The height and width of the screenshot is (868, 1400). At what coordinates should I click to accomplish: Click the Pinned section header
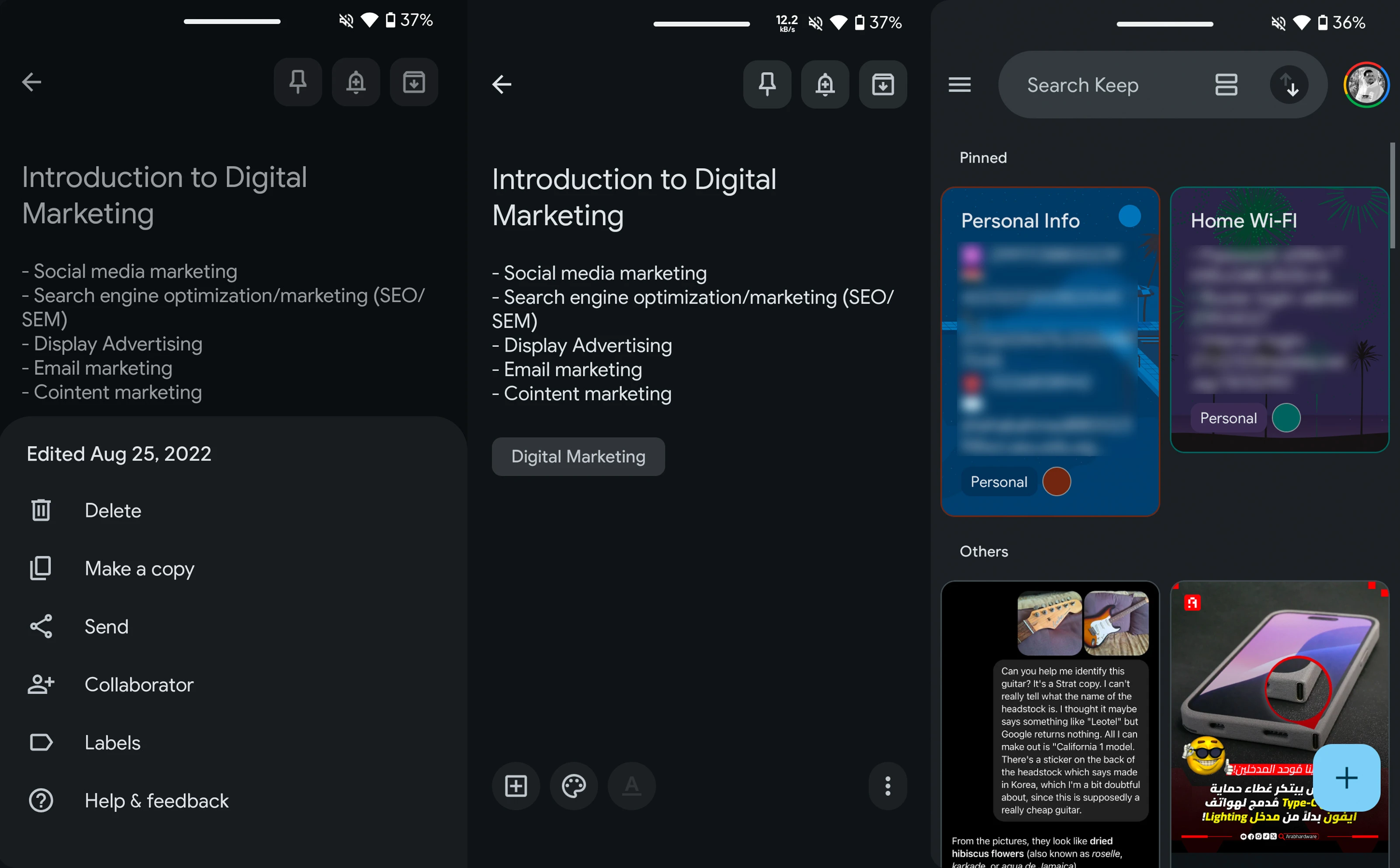pos(983,158)
